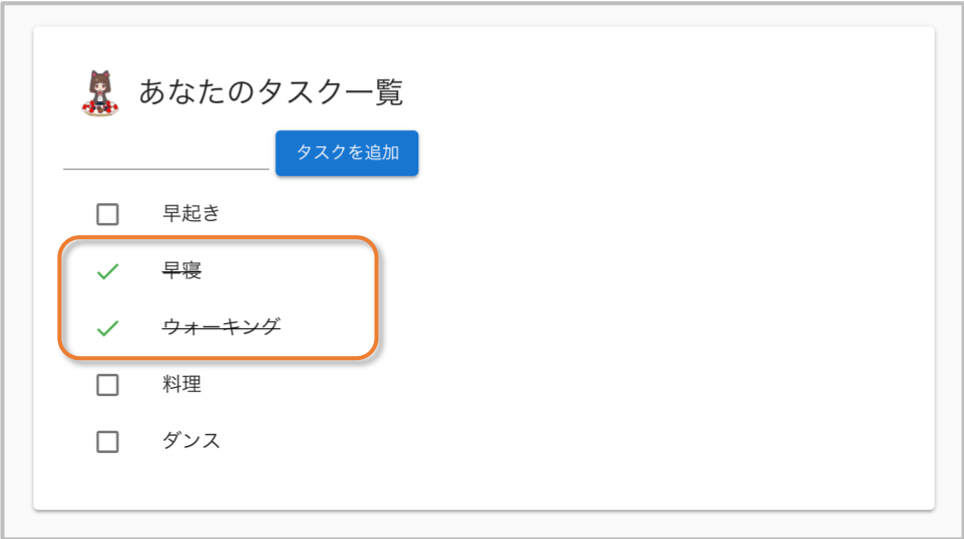Click the cat-eared girl avatar icon

pos(100,93)
